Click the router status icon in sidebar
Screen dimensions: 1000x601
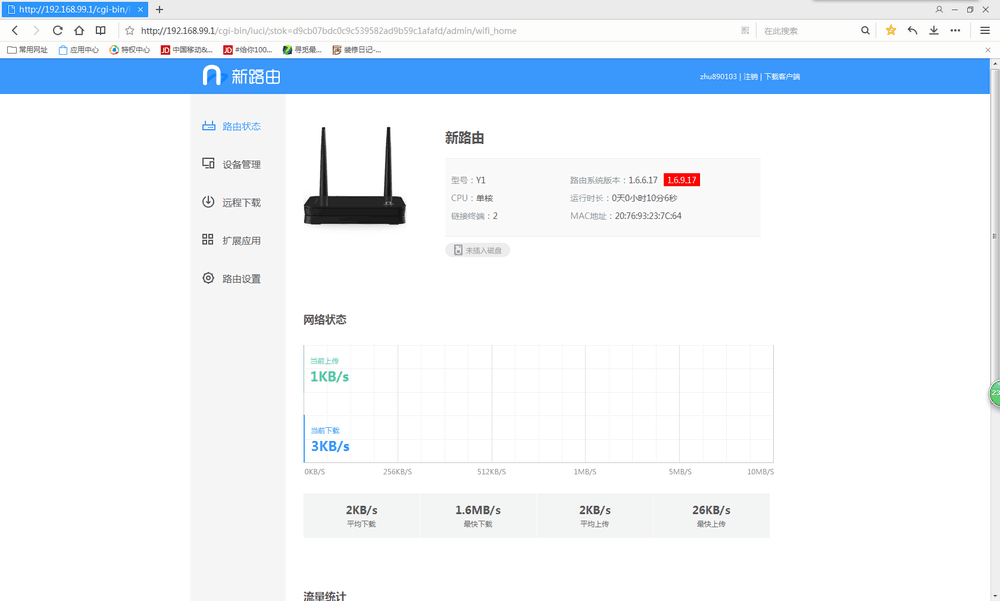click(x=209, y=126)
